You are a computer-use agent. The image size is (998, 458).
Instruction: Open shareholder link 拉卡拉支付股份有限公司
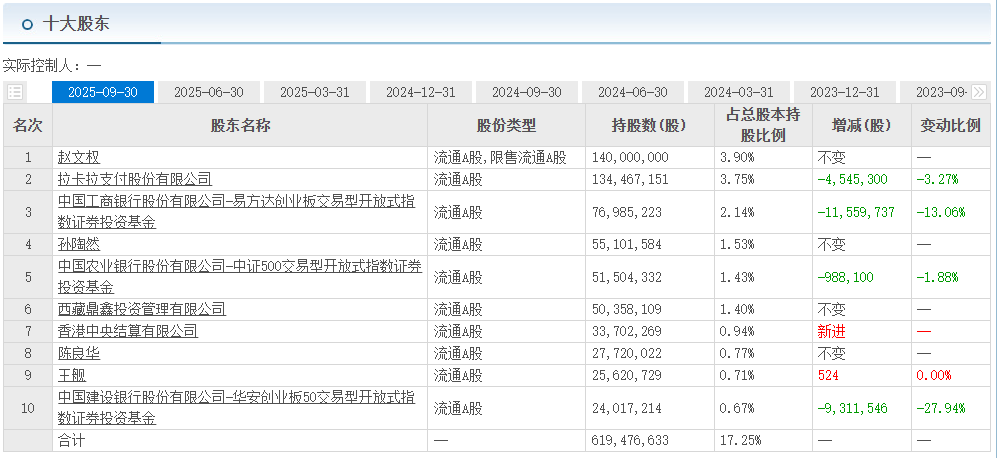coord(135,179)
